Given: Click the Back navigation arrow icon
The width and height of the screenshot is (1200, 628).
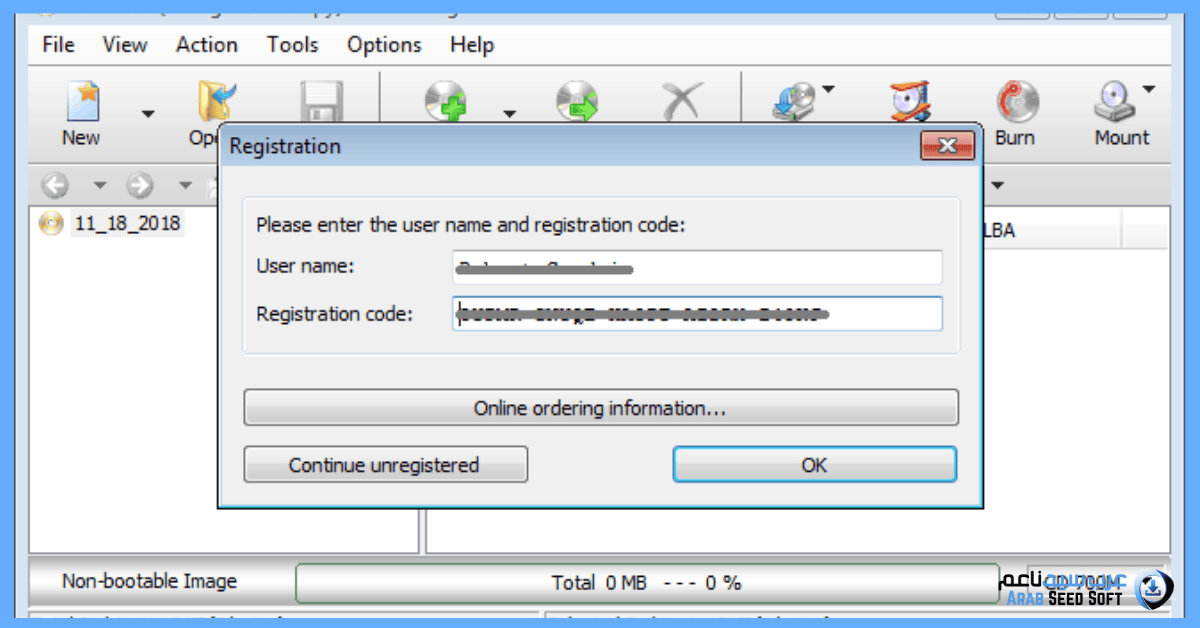Looking at the screenshot, I should click(x=55, y=186).
